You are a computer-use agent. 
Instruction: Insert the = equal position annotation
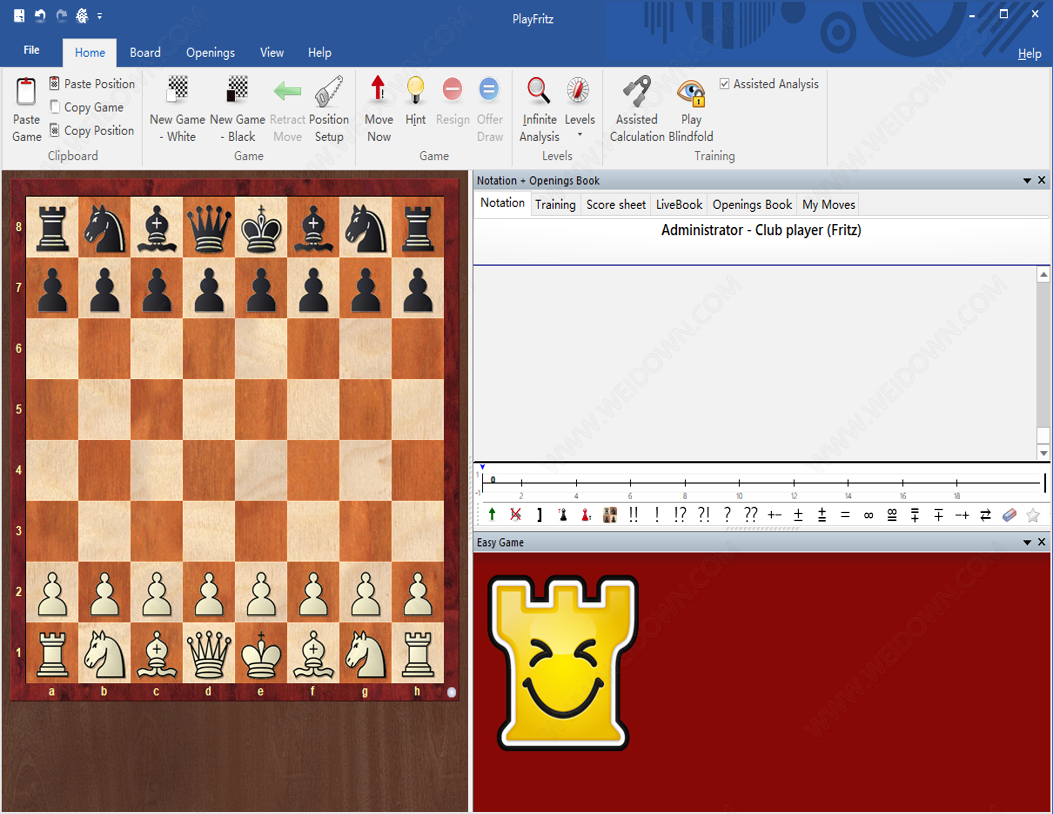[x=845, y=515]
